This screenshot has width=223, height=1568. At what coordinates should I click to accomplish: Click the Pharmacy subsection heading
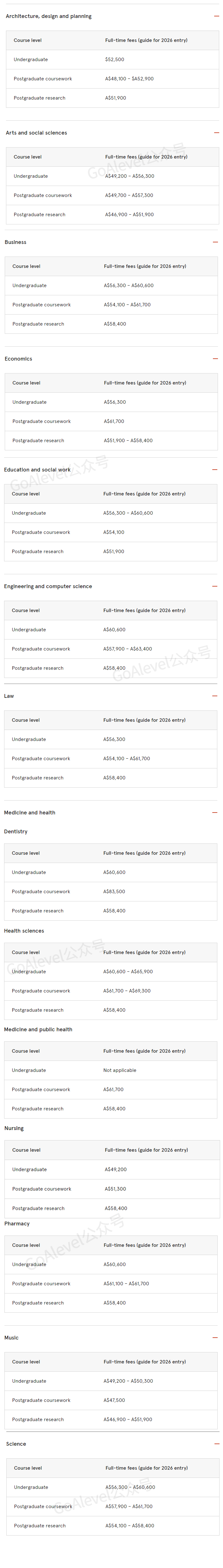17,1224
